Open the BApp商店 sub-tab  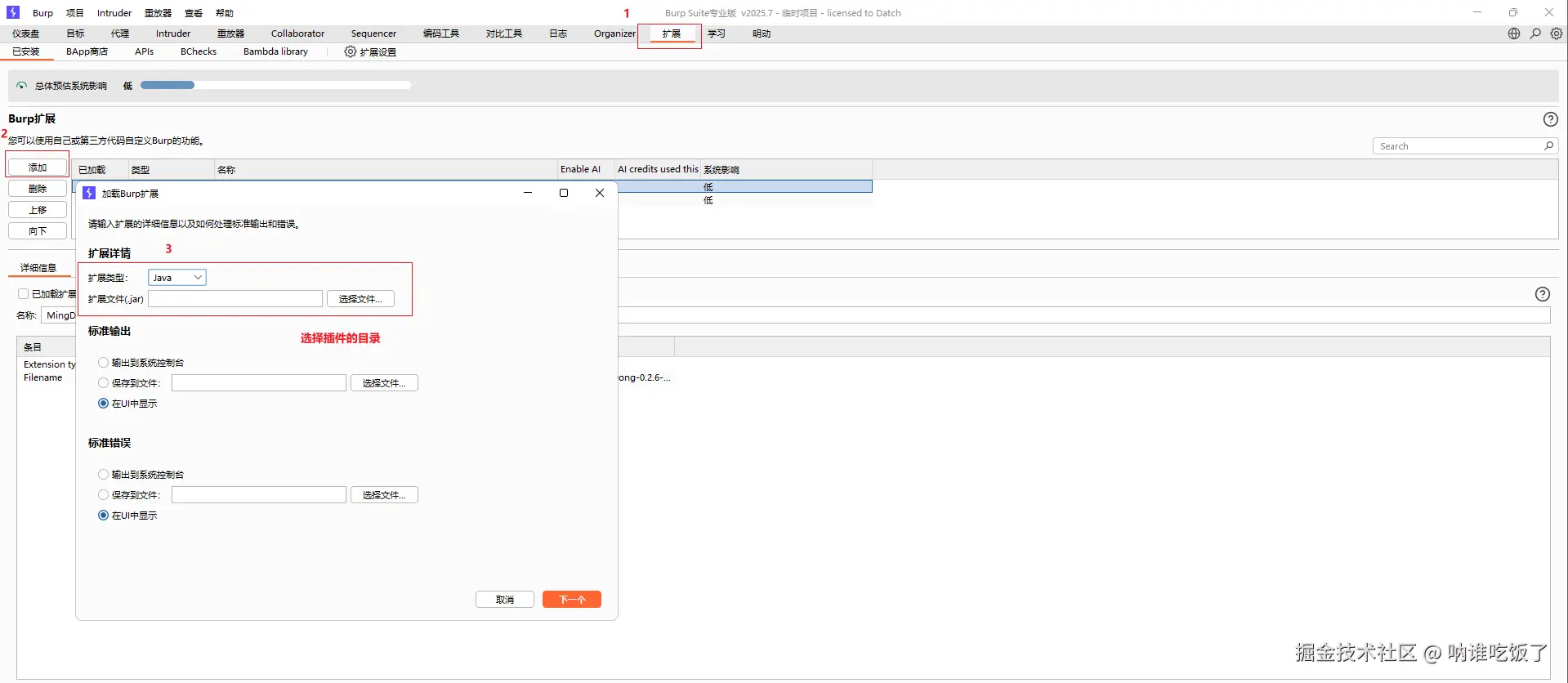(x=87, y=51)
